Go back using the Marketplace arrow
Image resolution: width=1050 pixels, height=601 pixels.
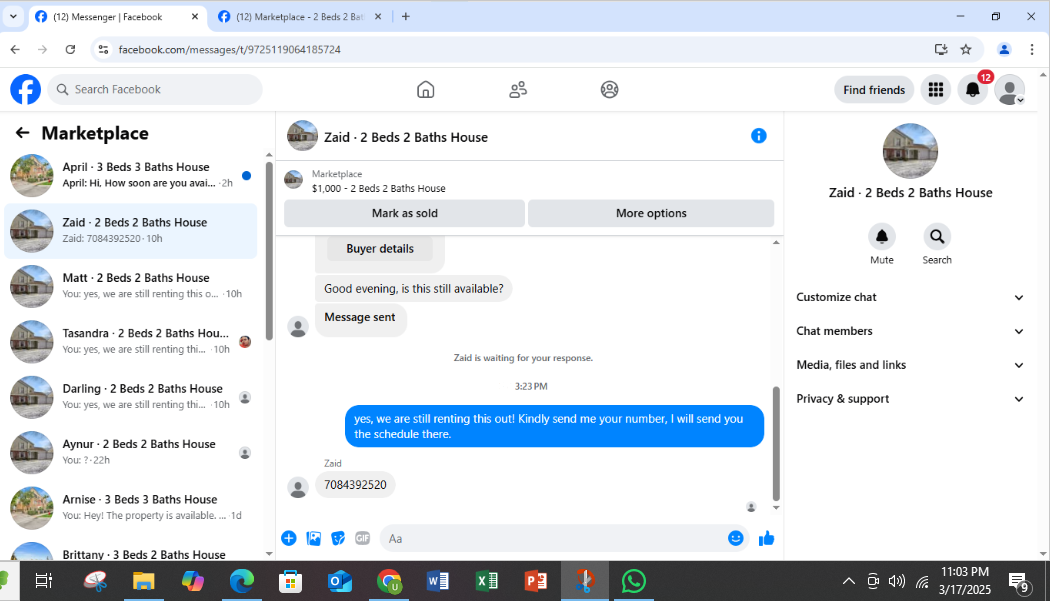pyautogui.click(x=22, y=133)
